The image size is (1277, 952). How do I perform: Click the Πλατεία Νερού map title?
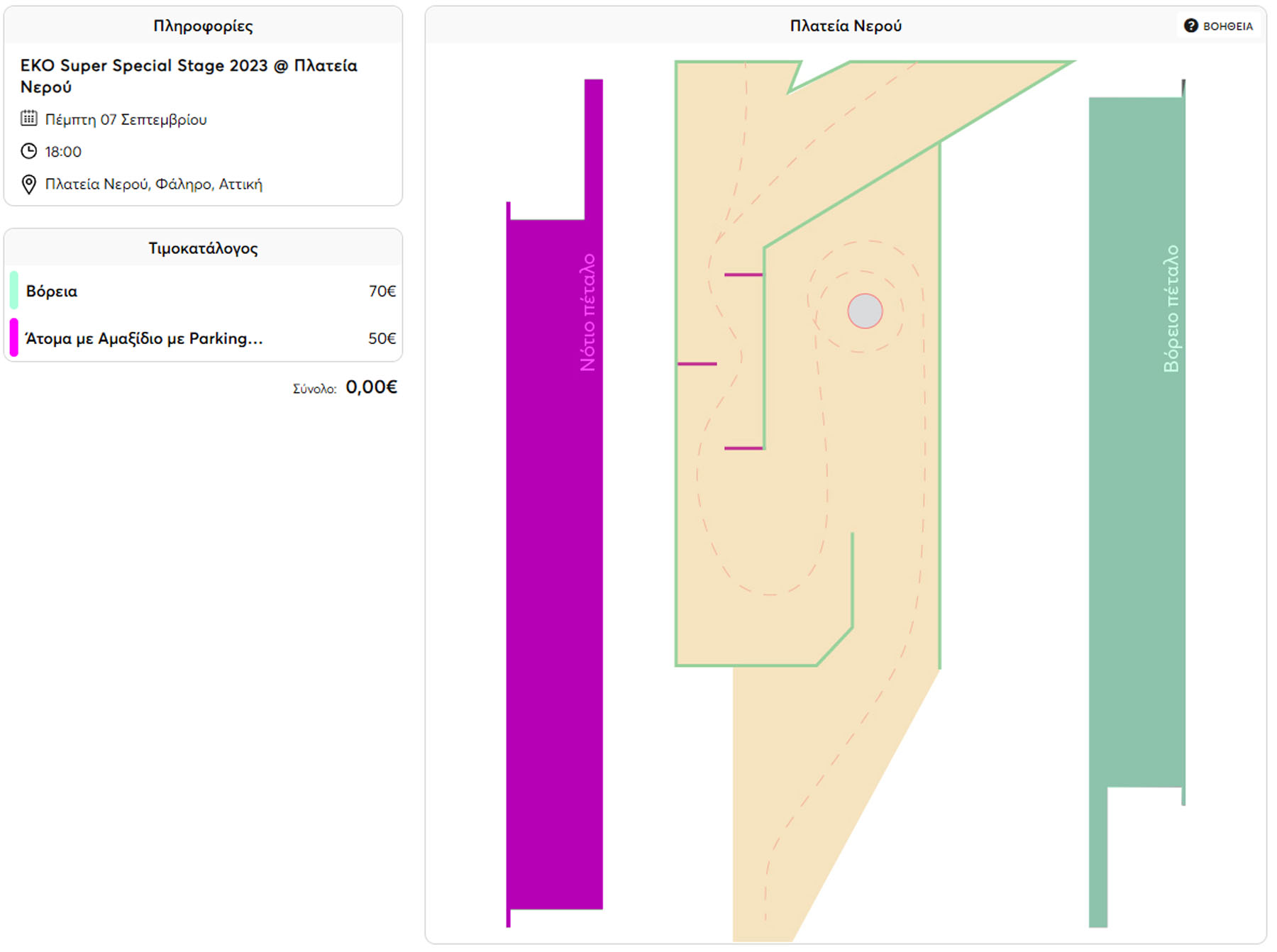pos(846,26)
